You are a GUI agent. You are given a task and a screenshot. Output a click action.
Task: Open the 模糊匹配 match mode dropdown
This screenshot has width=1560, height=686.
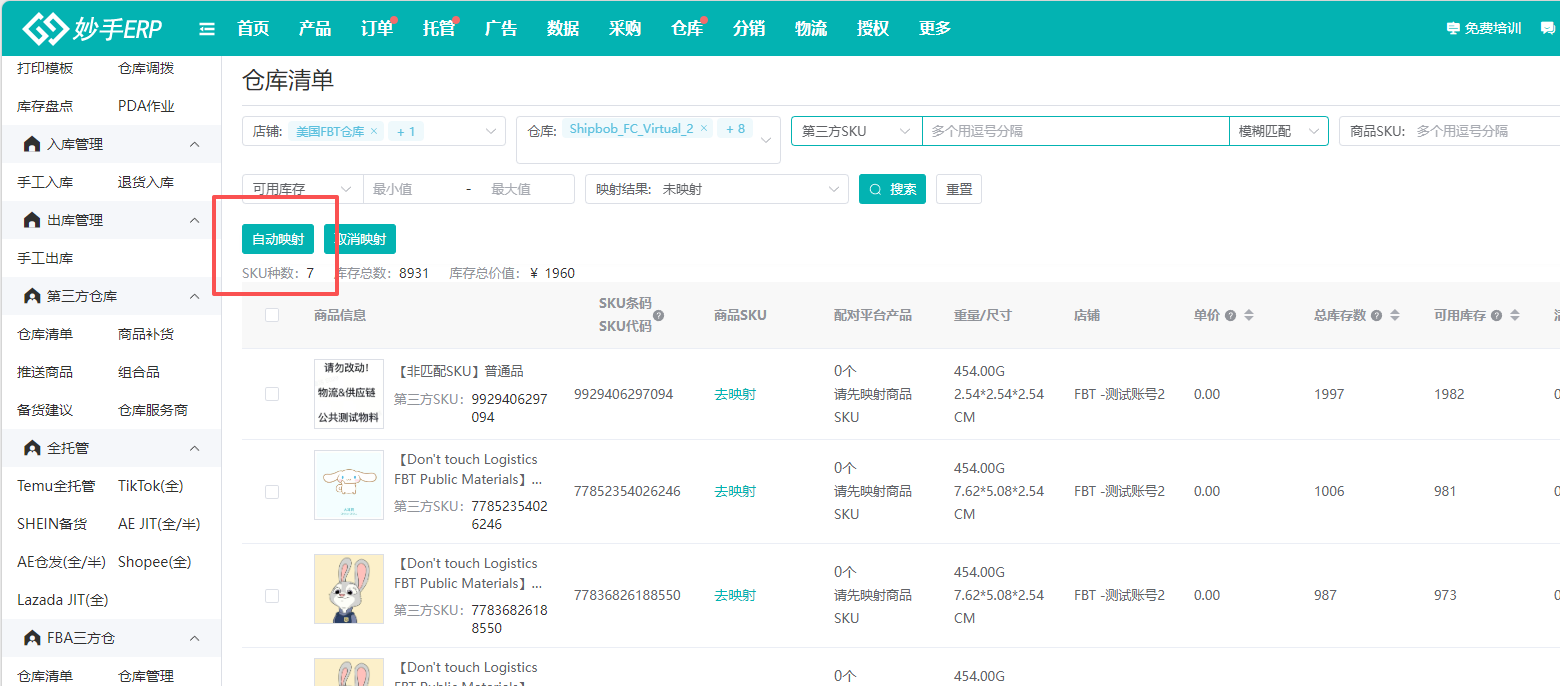point(1278,131)
